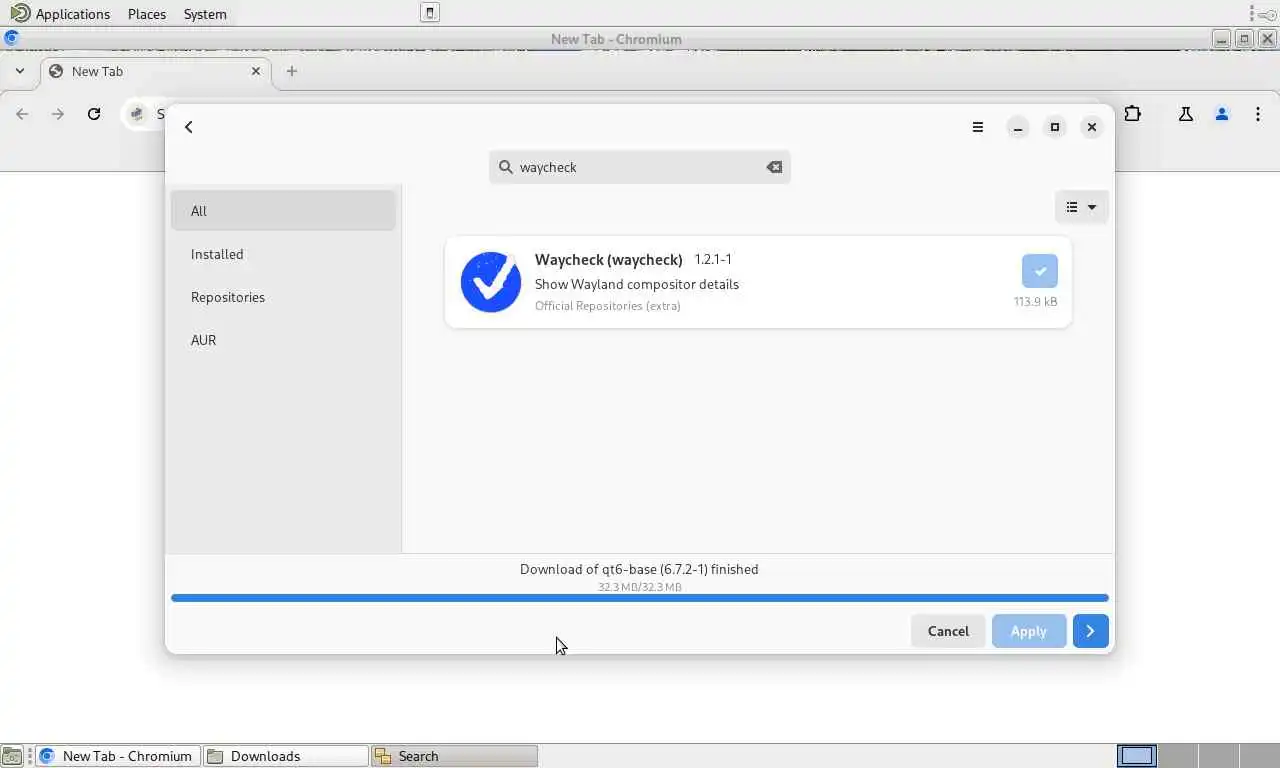Open Chromium tab search dropdown
Viewport: 1280px width, 768px height.
click(19, 71)
